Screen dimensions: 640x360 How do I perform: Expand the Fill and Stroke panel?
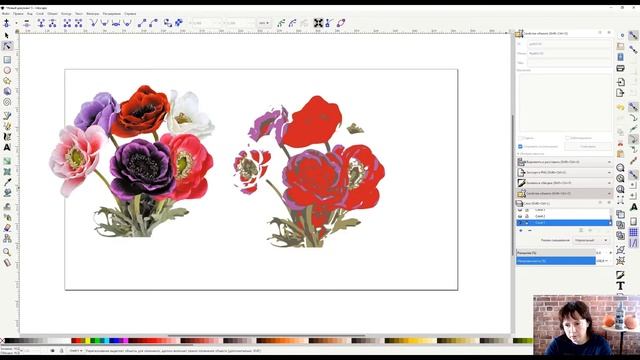pyautogui.click(x=564, y=183)
